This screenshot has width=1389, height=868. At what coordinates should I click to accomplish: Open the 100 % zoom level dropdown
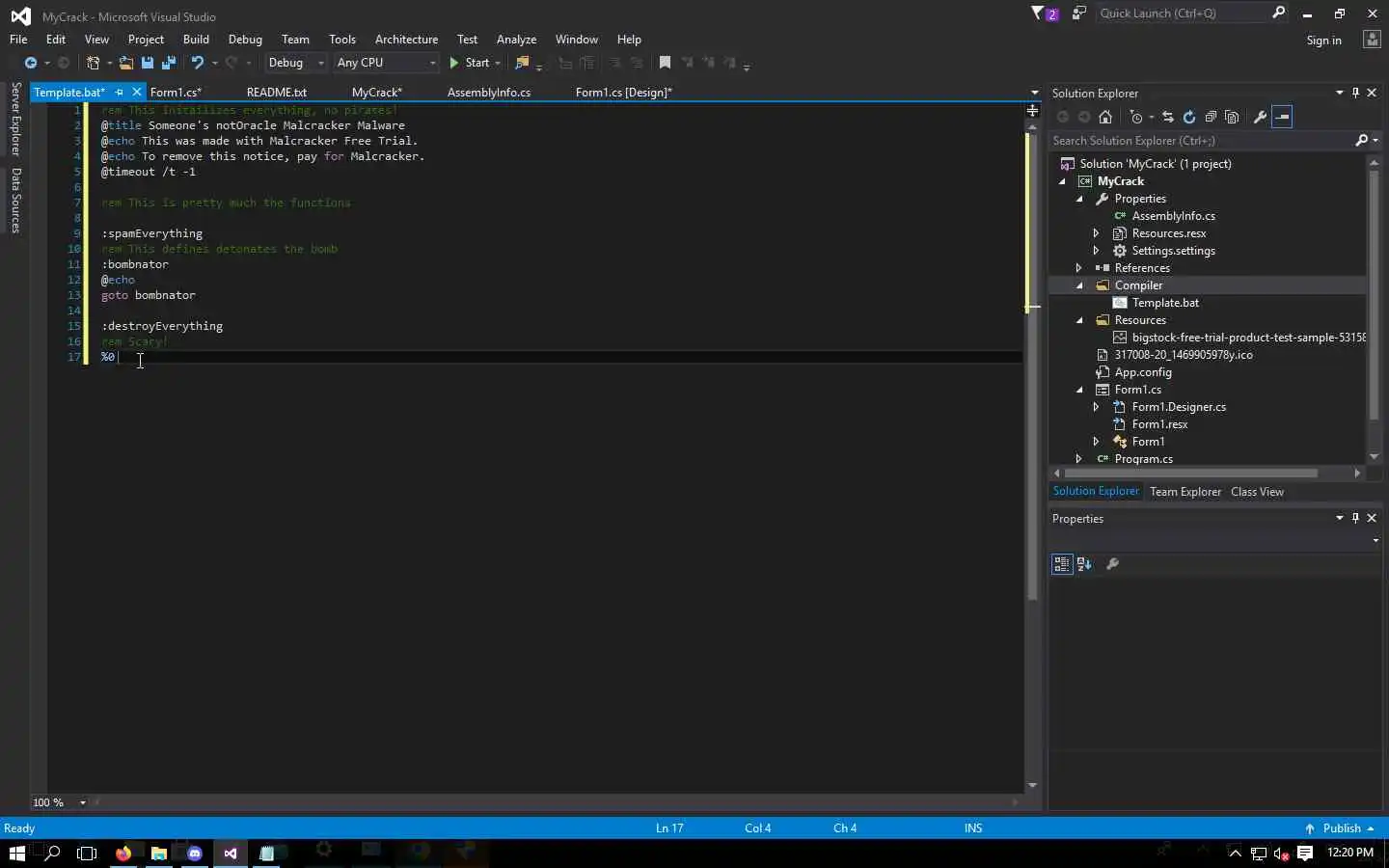83,802
